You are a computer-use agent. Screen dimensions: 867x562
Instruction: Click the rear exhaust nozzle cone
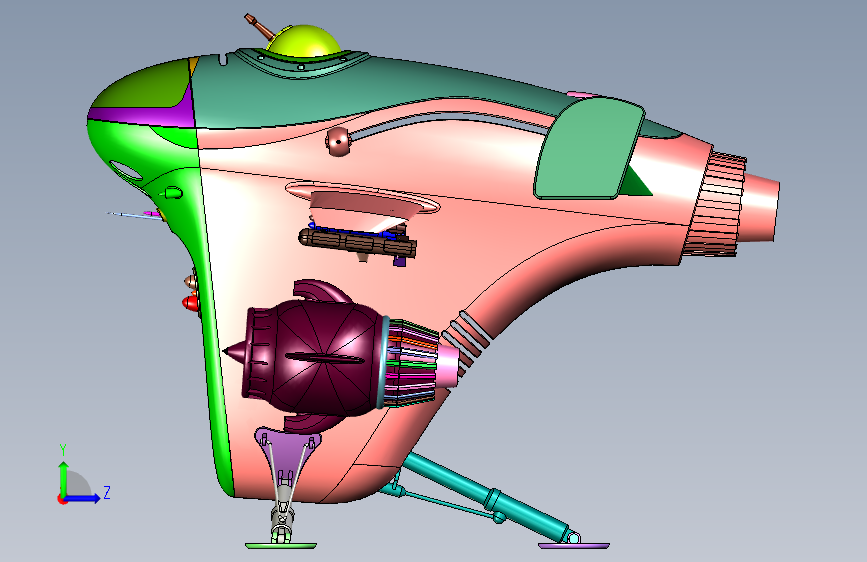(x=761, y=207)
